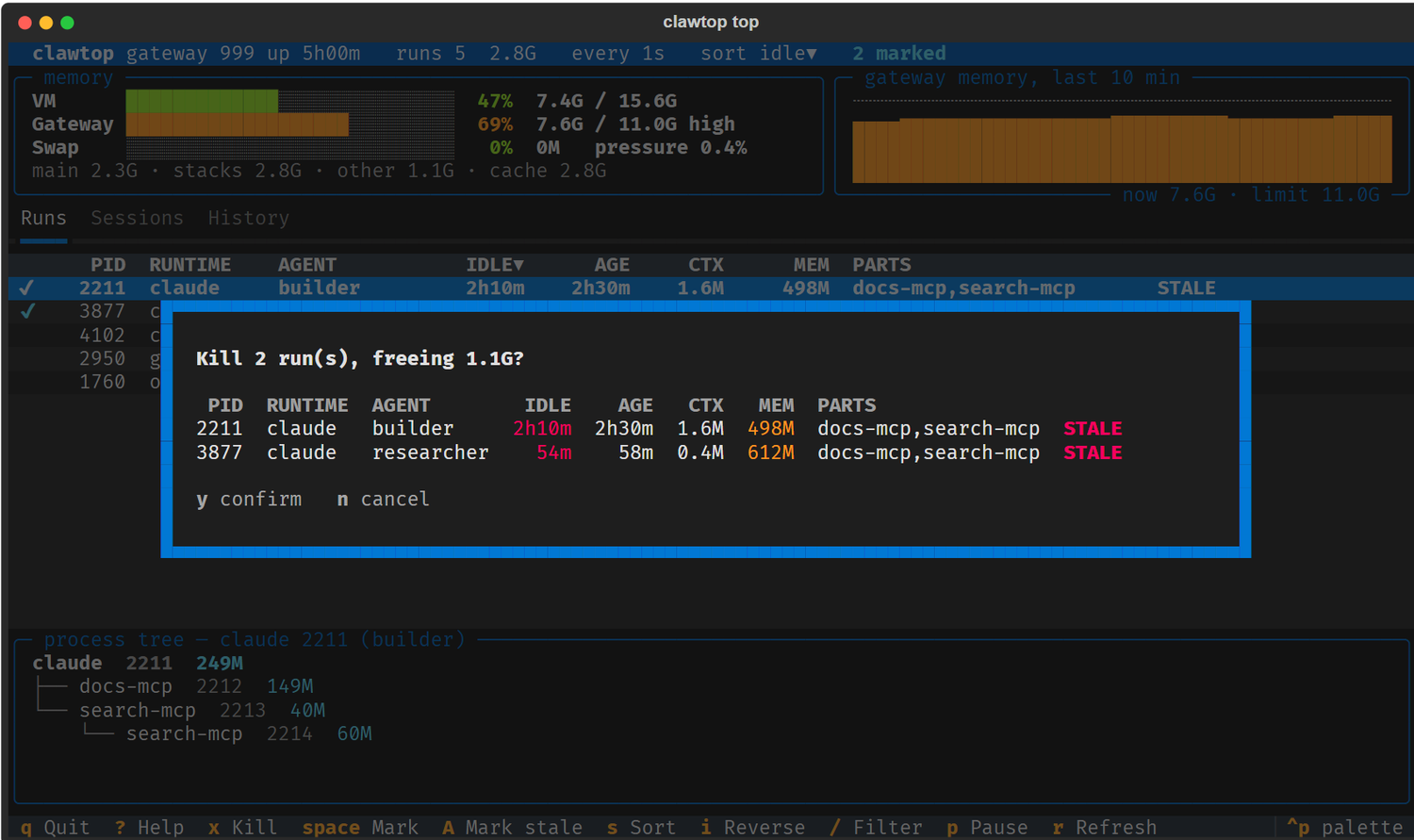The height and width of the screenshot is (840, 1414).
Task: Confirm kill with y confirm
Action: pos(249,499)
